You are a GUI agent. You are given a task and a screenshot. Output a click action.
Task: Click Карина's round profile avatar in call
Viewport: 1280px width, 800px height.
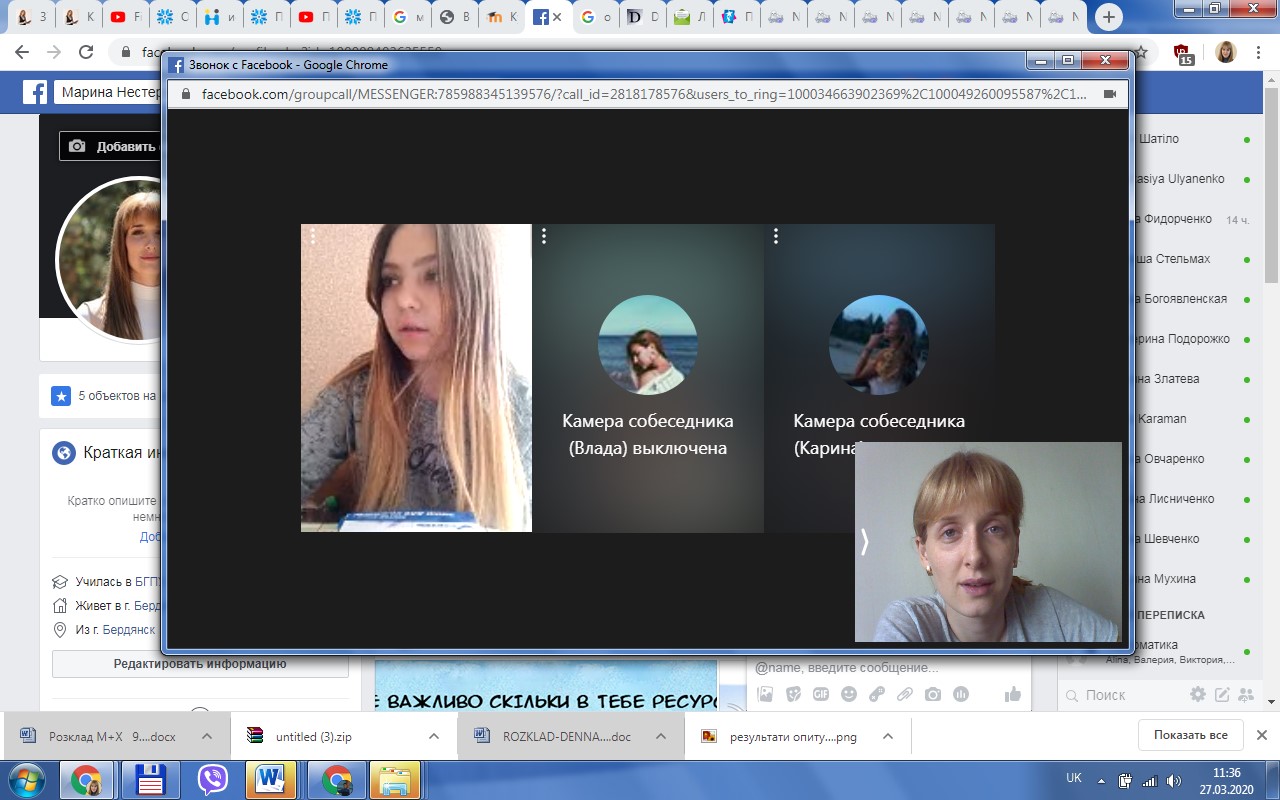(x=879, y=345)
